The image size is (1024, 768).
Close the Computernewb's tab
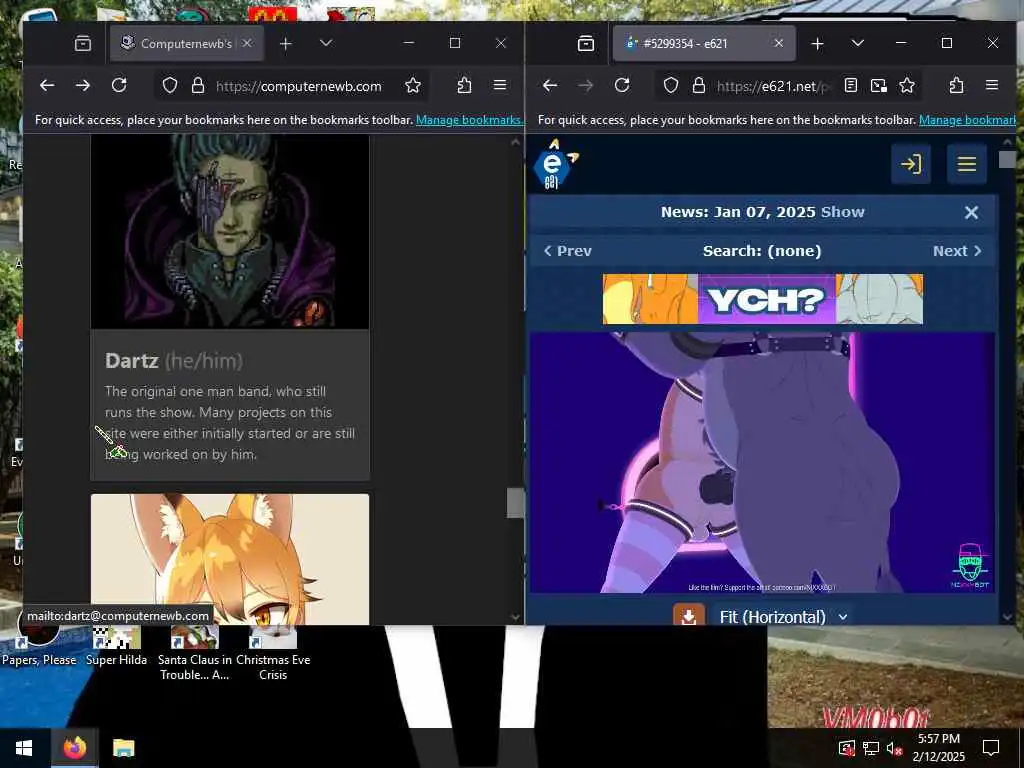[247, 43]
